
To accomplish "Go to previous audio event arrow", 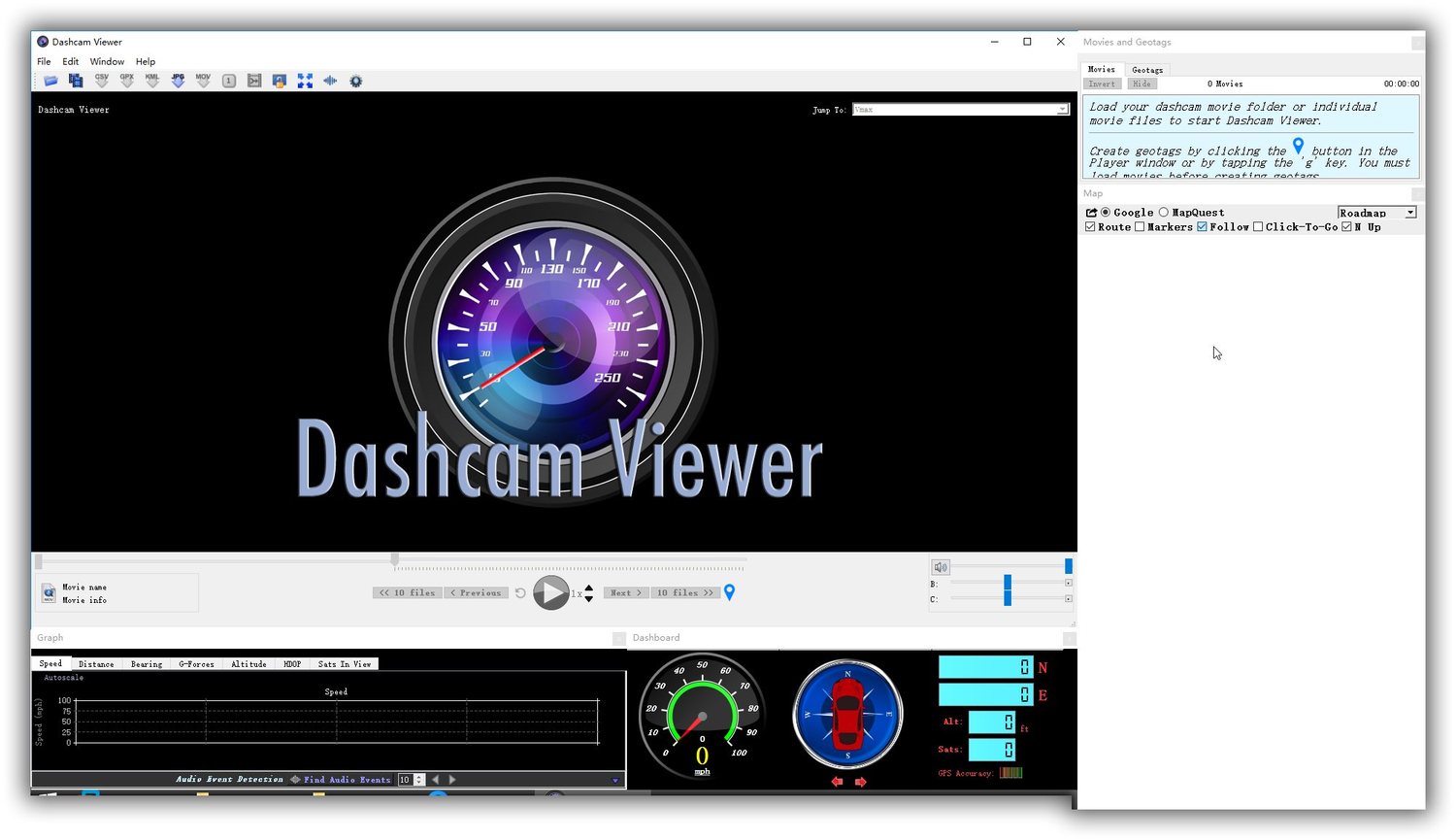I will tap(435, 779).
